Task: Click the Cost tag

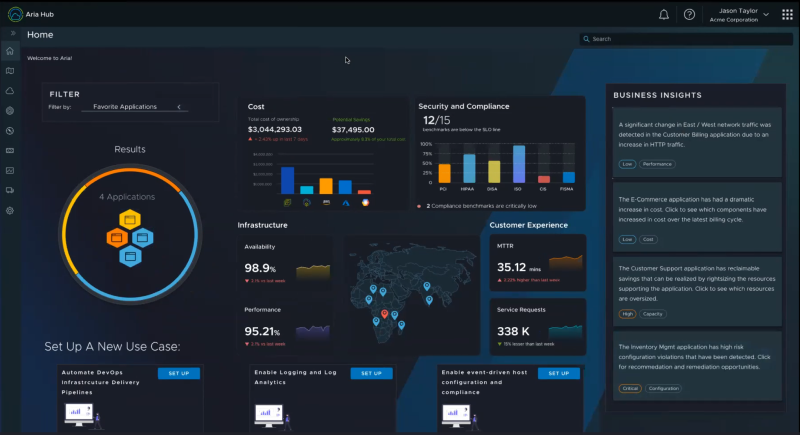Action: point(648,239)
